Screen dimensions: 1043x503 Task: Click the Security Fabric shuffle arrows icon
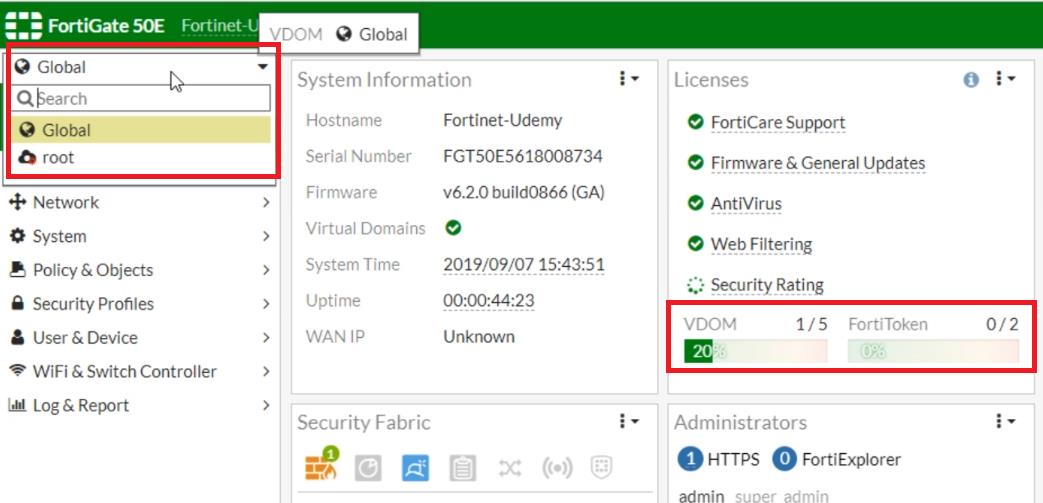point(510,468)
